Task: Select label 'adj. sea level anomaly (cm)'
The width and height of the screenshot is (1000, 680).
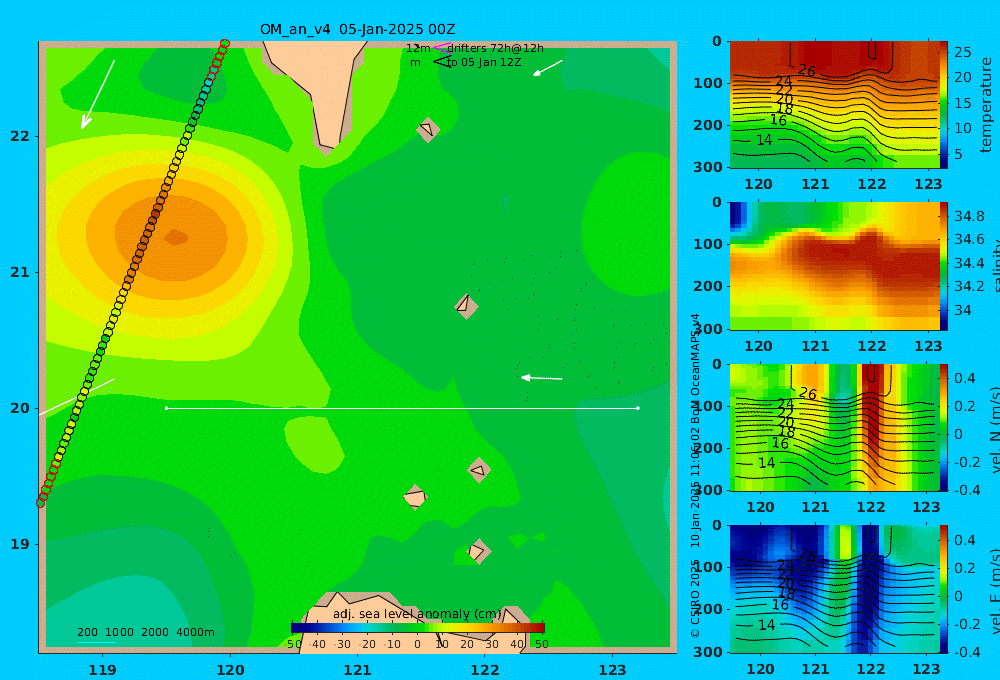Action: (417, 614)
